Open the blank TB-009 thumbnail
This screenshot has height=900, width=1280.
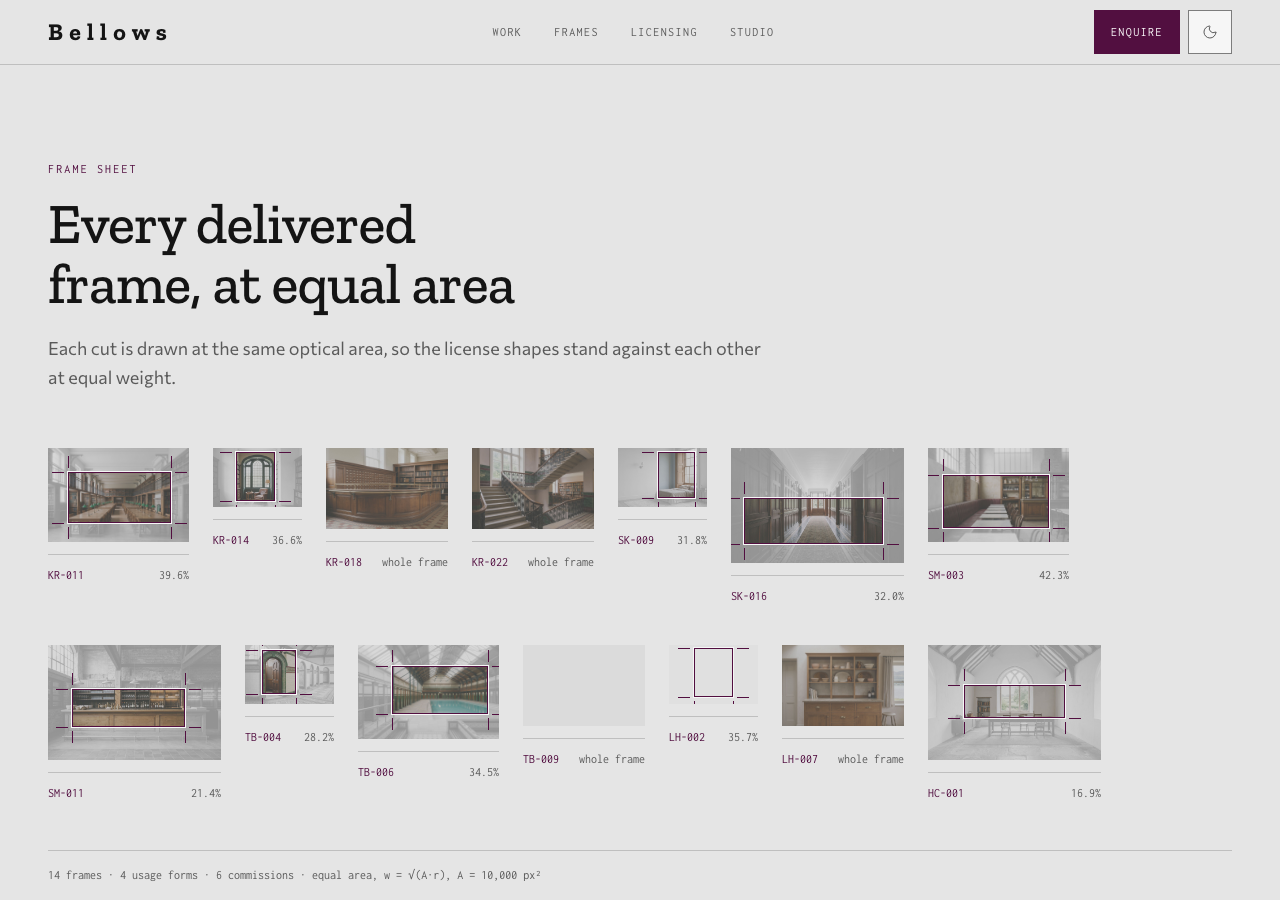click(x=584, y=685)
